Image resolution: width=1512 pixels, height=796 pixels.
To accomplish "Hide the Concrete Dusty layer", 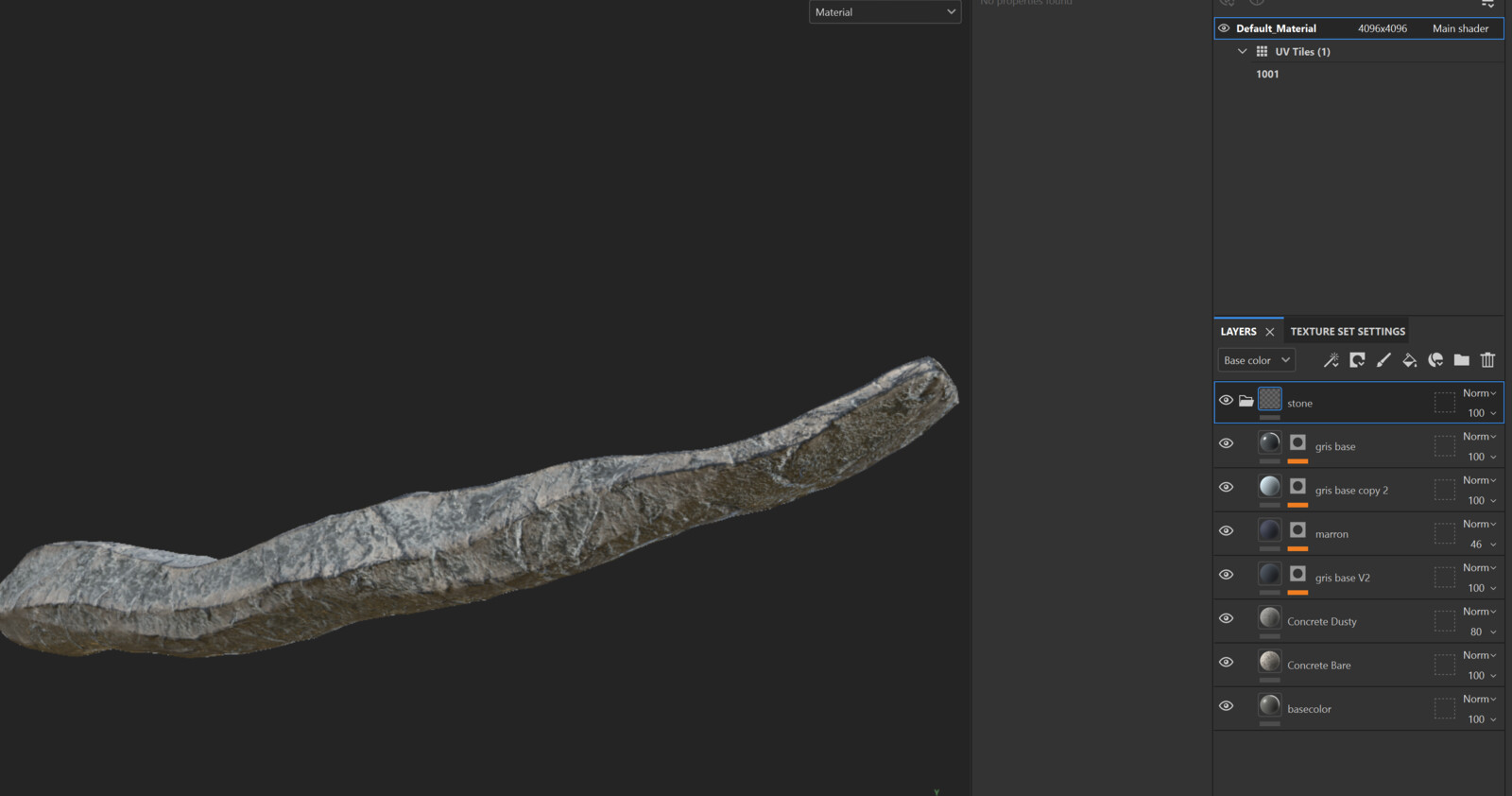I will 1227,618.
